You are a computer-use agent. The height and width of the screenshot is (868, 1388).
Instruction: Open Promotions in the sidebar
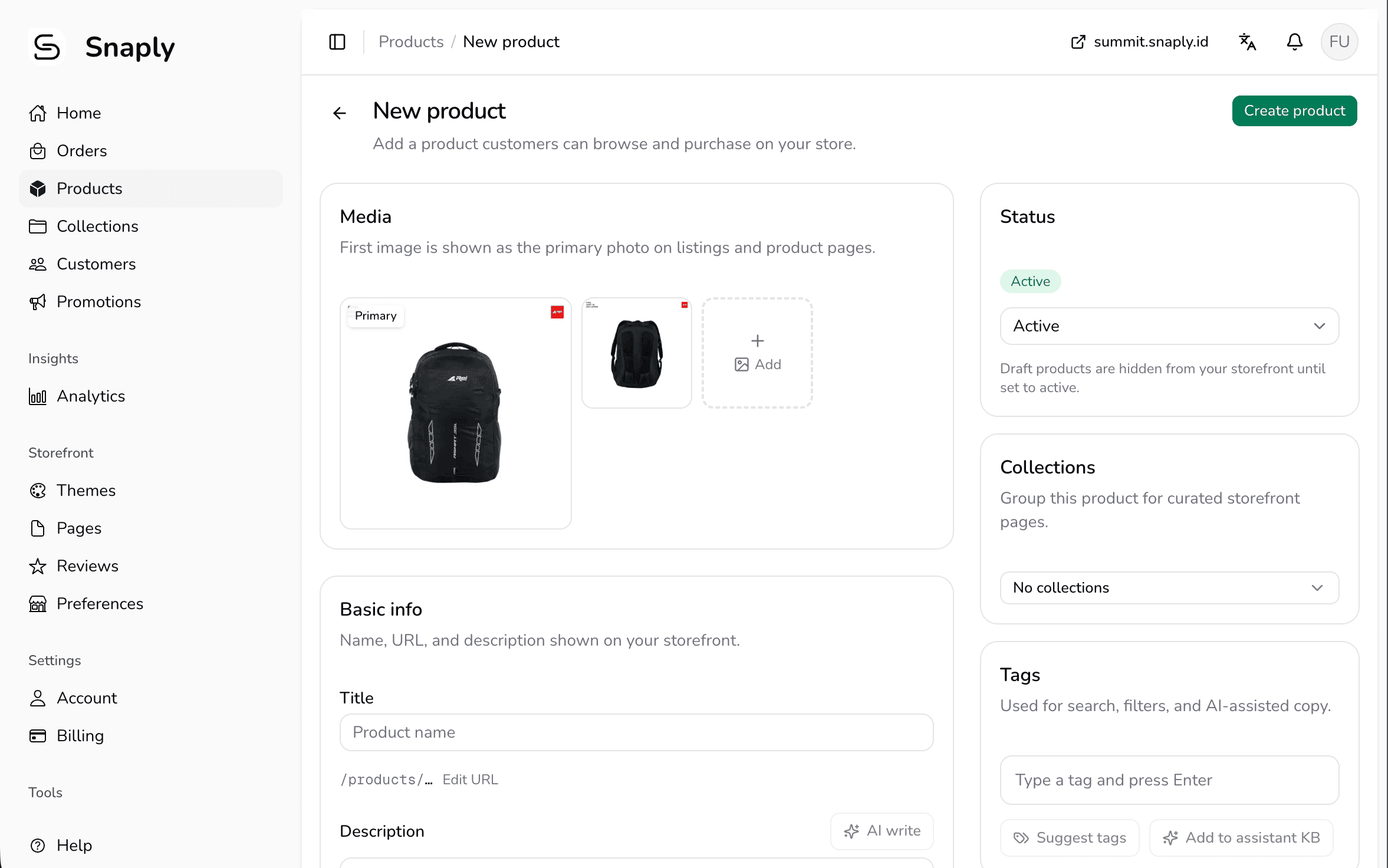point(151,302)
